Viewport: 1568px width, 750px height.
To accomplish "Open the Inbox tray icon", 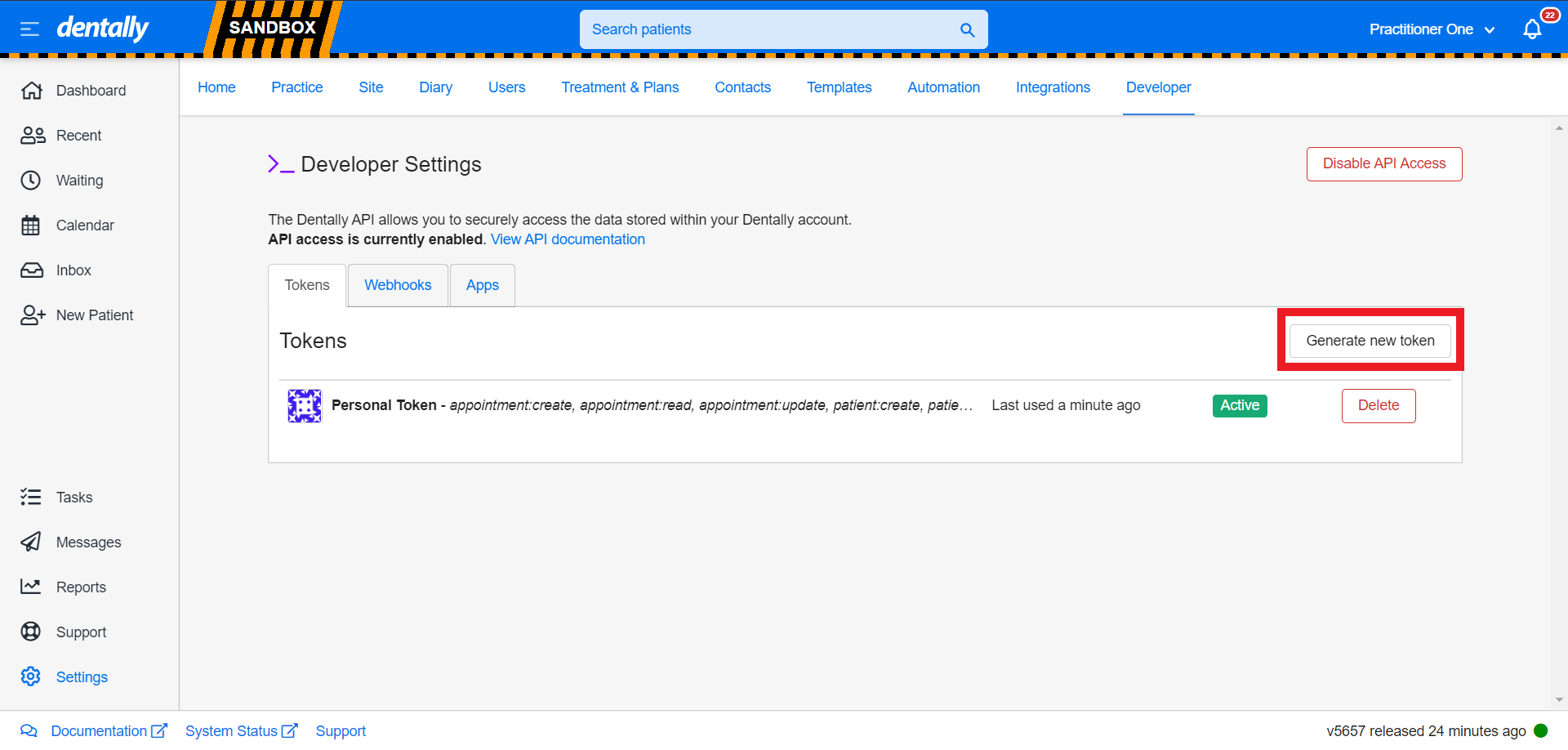I will (x=31, y=270).
